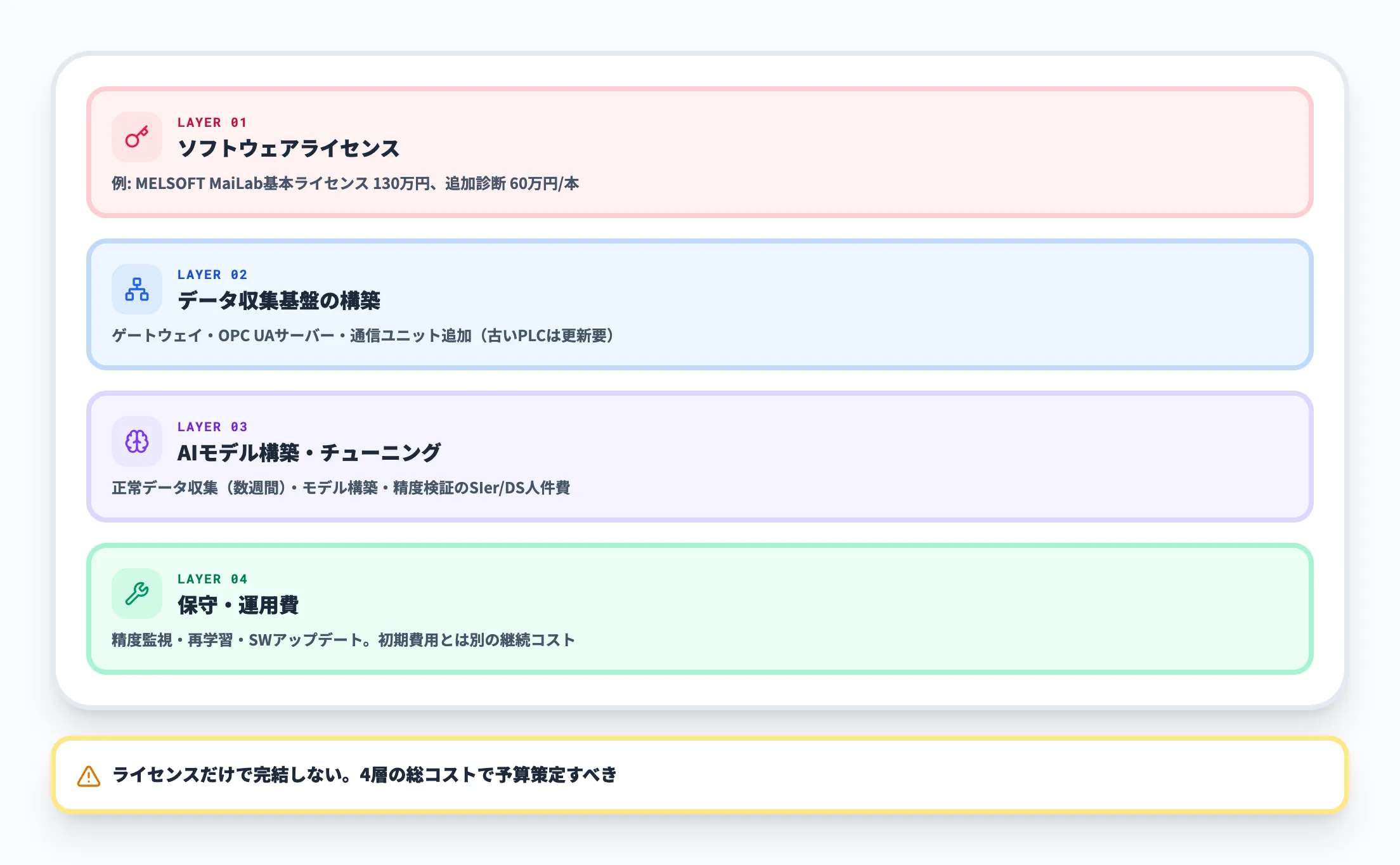
Task: Expand the Layer 04 maintenance section
Action: [x=697, y=609]
